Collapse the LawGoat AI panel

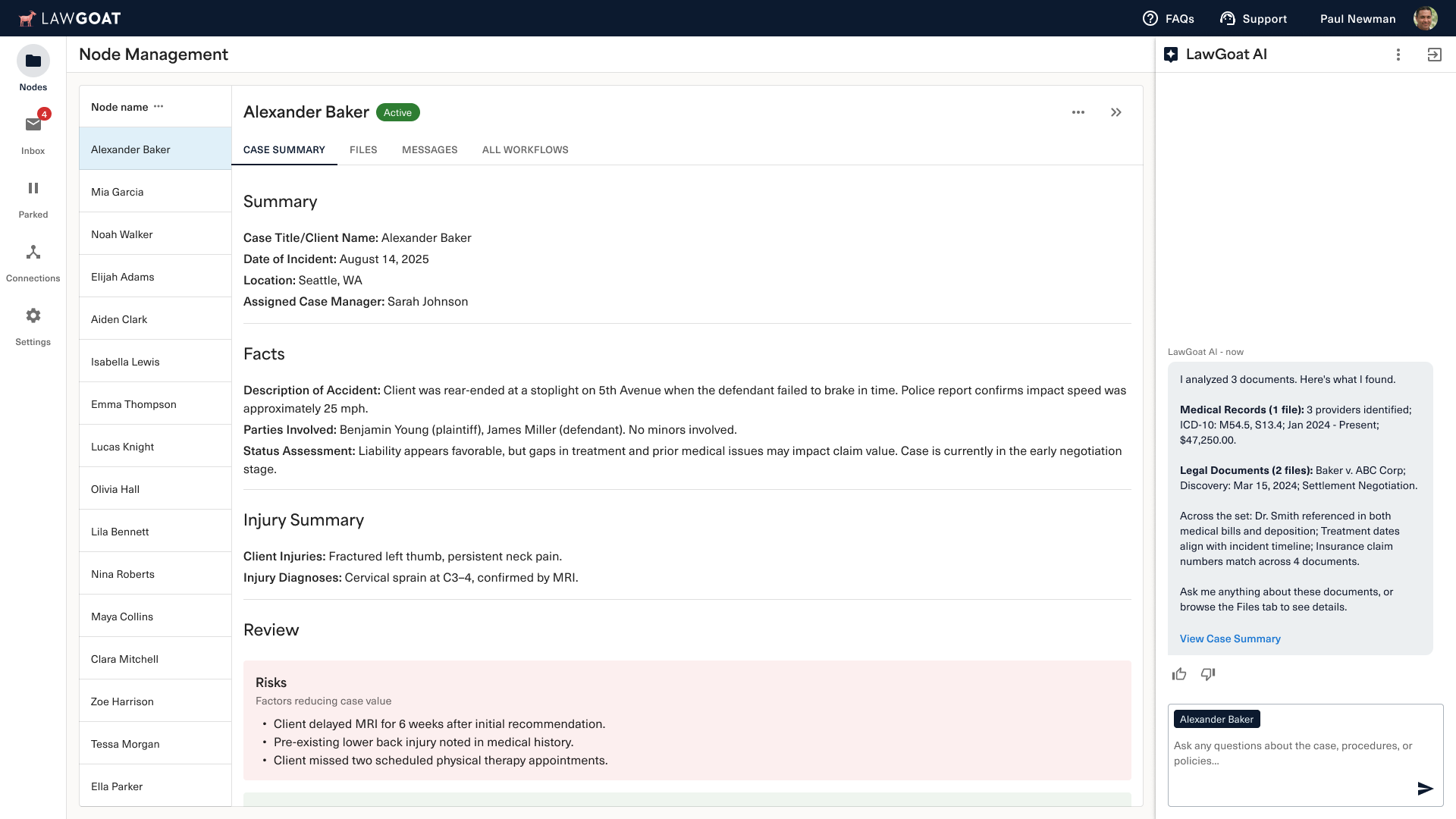[x=1434, y=55]
